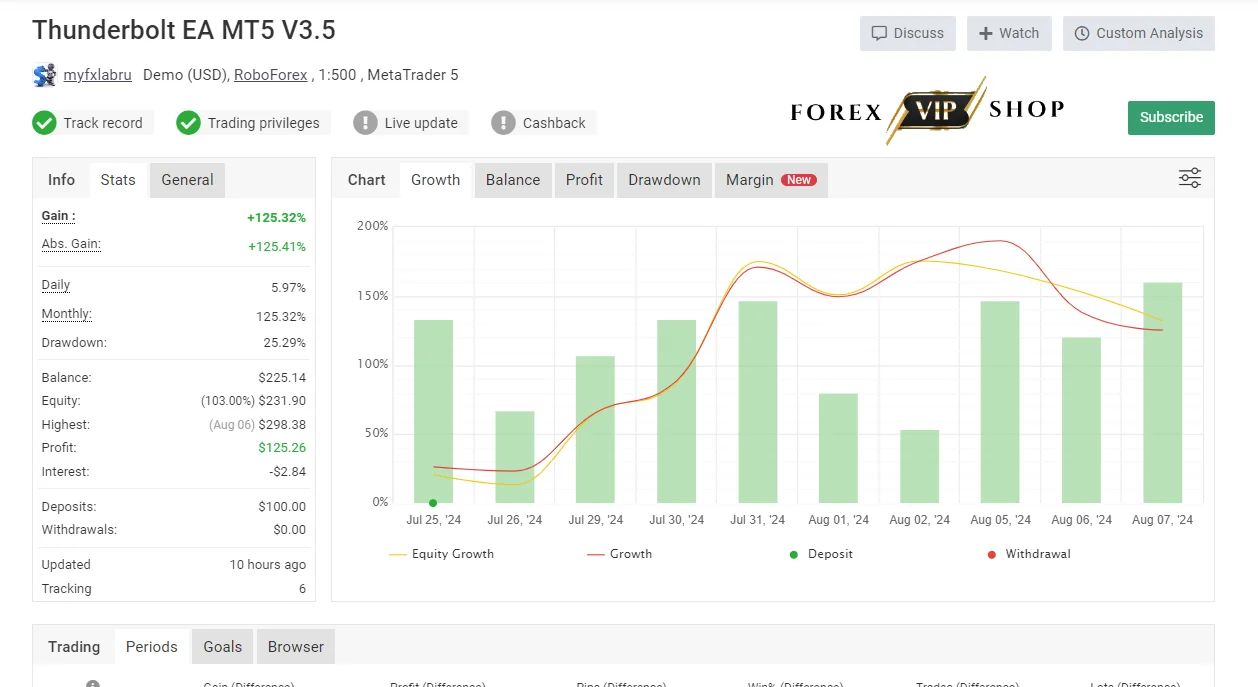
Task: Click the Forex VIP Shop logo
Action: [927, 111]
